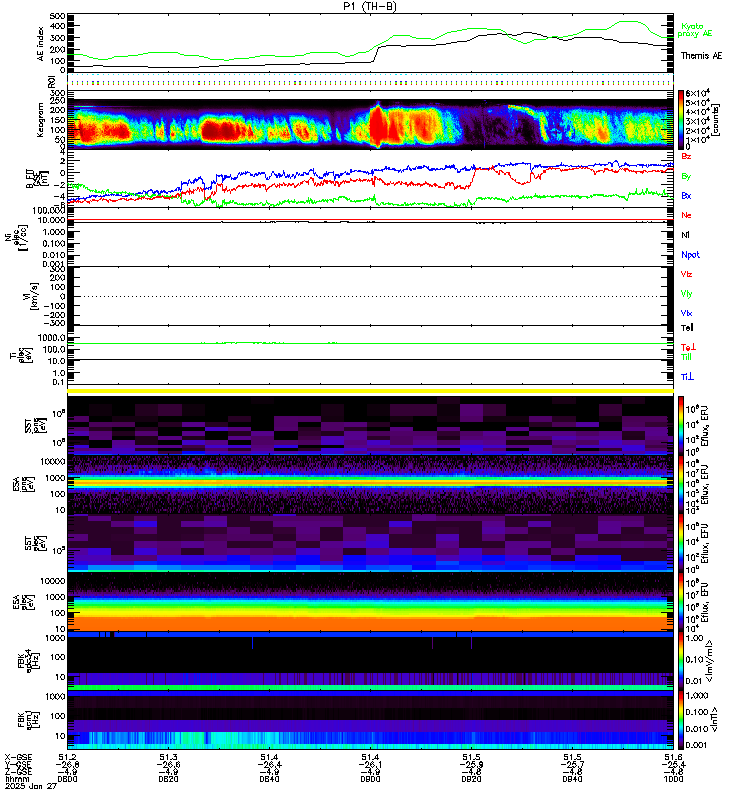The width and height of the screenshot is (750, 800).
Task: Click the 0920 time tick label
Action: click(x=471, y=779)
